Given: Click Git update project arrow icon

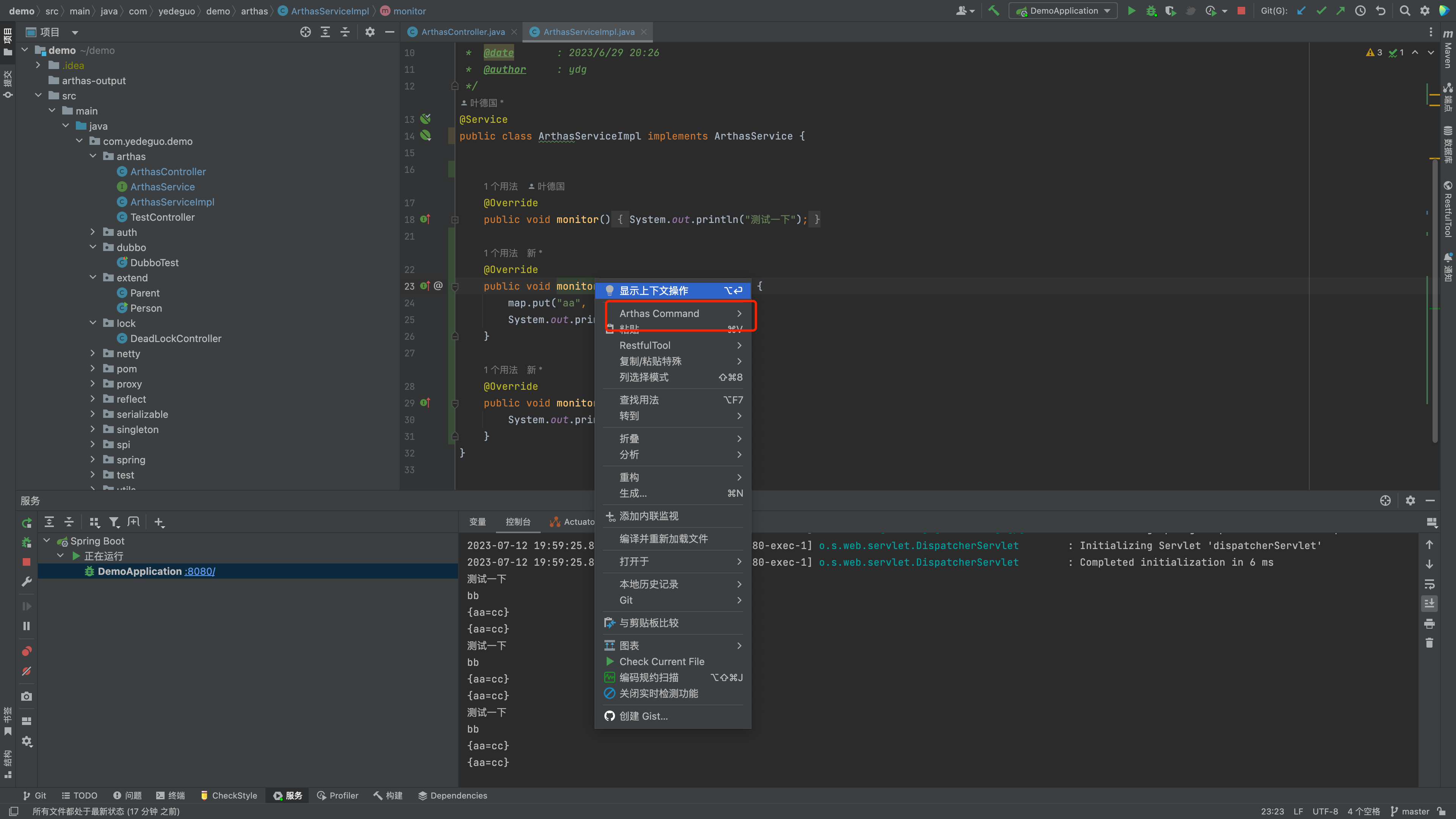Looking at the screenshot, I should click(1301, 11).
